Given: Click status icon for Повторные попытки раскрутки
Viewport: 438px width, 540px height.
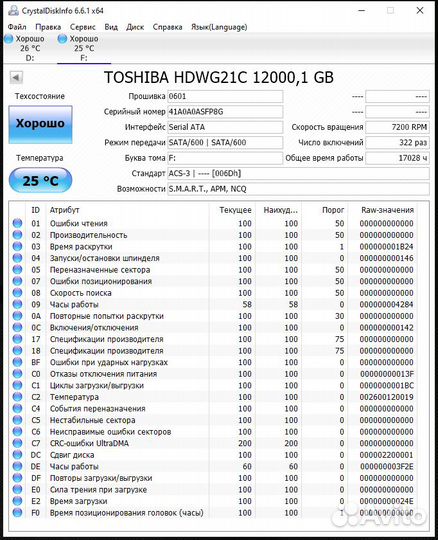Looking at the screenshot, I should click(17, 316).
